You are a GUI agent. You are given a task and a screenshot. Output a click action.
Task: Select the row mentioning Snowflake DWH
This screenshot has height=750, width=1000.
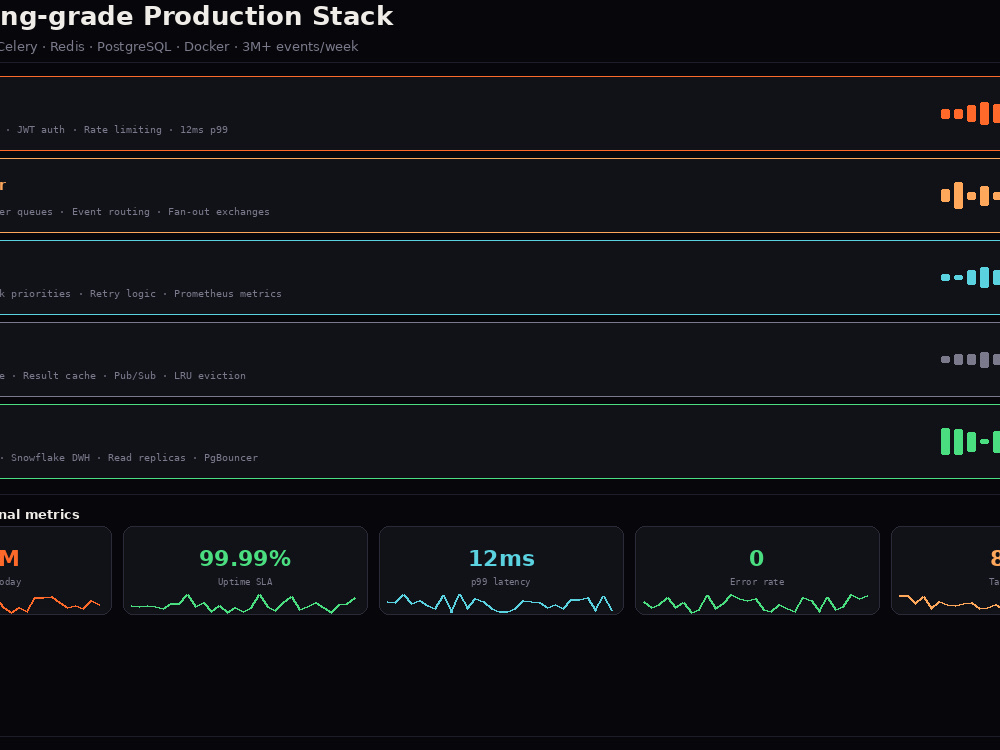point(500,441)
